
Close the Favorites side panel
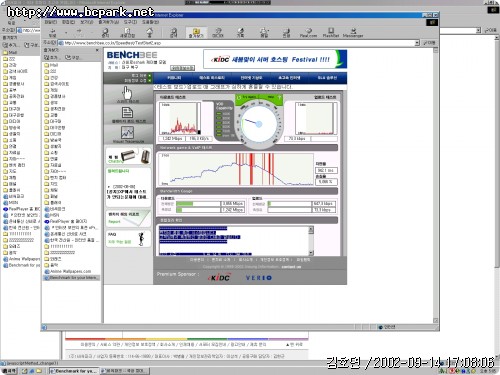tap(97, 50)
